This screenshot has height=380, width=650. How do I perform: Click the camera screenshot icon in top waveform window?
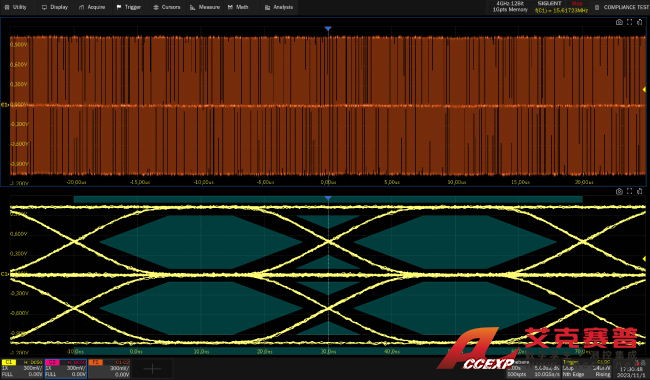pyautogui.click(x=619, y=22)
